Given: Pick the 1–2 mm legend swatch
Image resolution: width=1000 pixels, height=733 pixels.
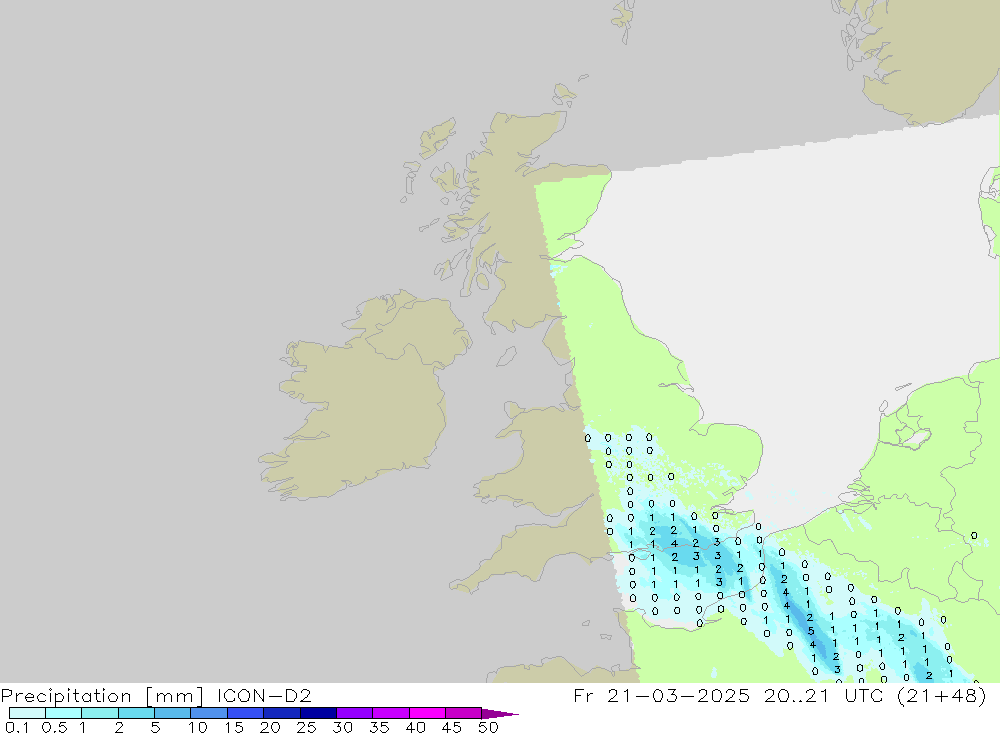Looking at the screenshot, I should 99,713.
